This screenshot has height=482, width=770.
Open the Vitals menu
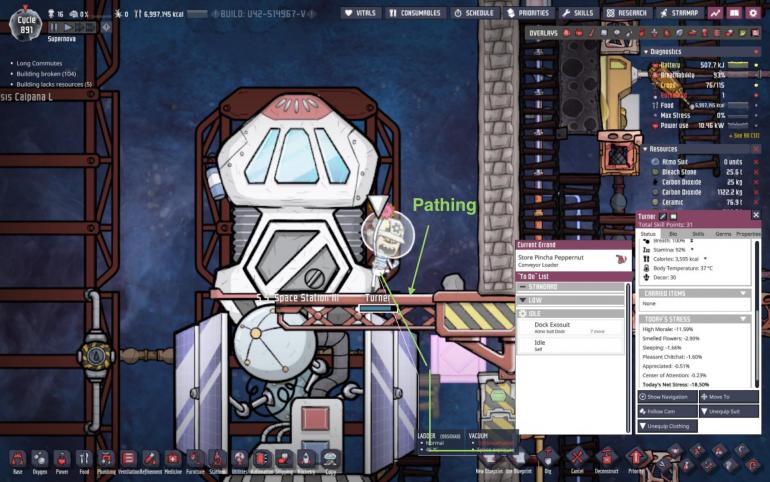(360, 13)
